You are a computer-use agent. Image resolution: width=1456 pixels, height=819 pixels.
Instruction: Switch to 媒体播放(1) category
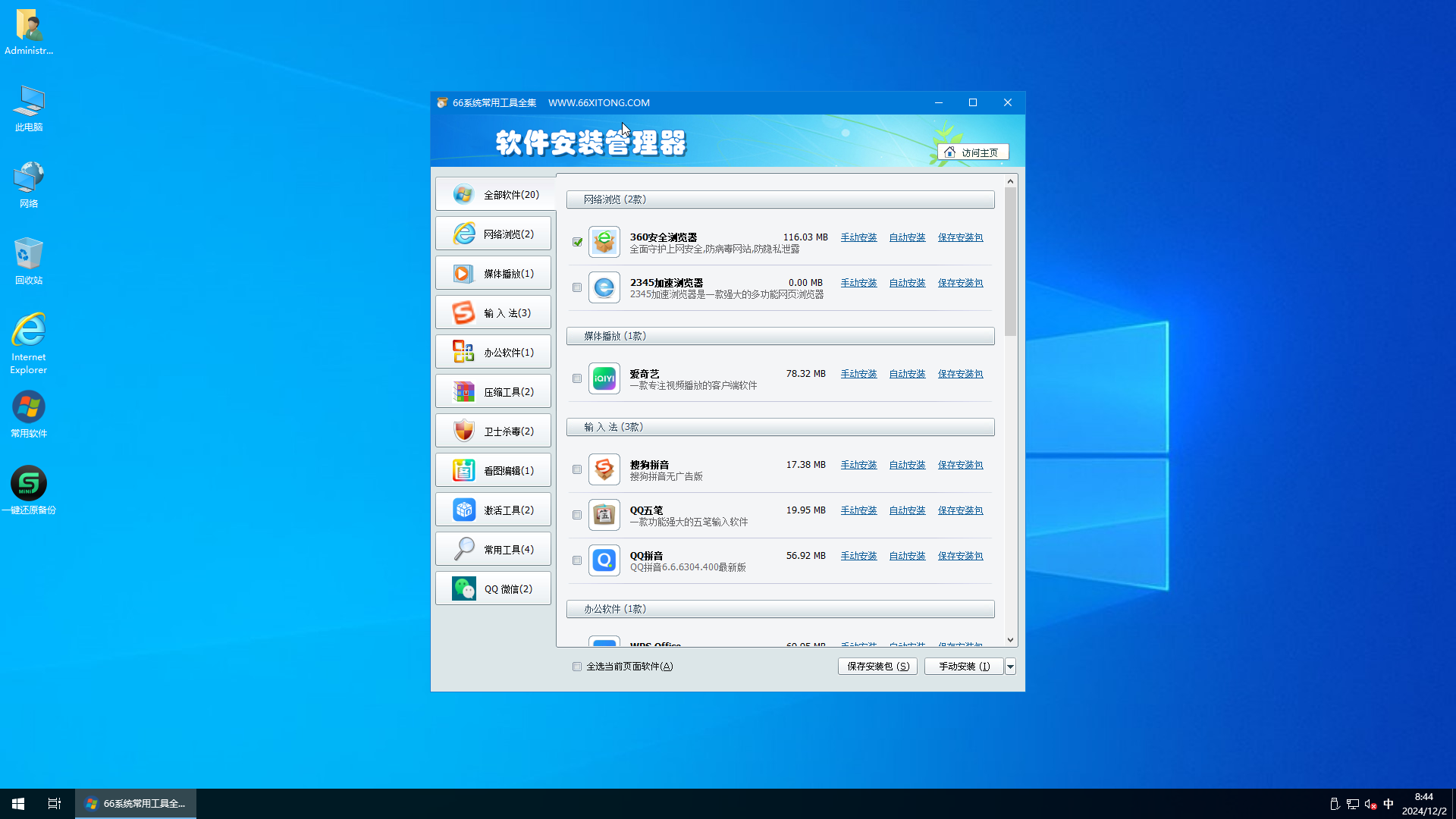[493, 273]
